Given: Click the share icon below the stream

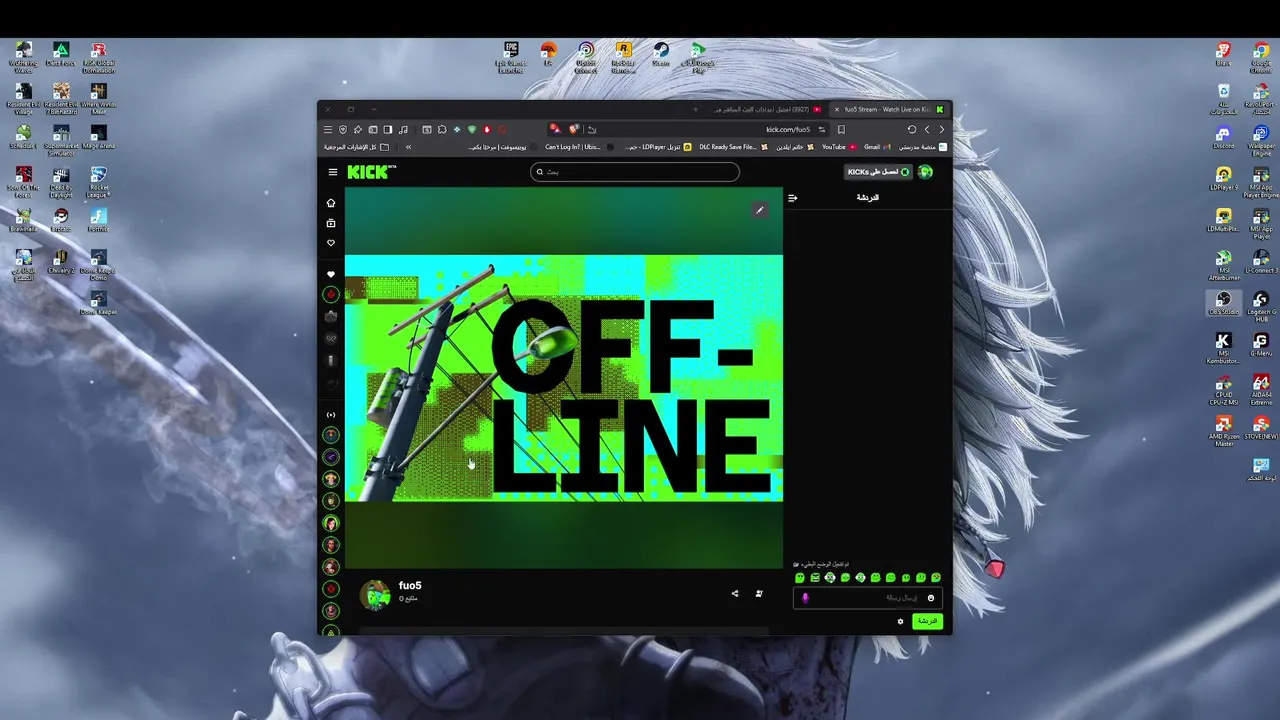Looking at the screenshot, I should click(735, 593).
